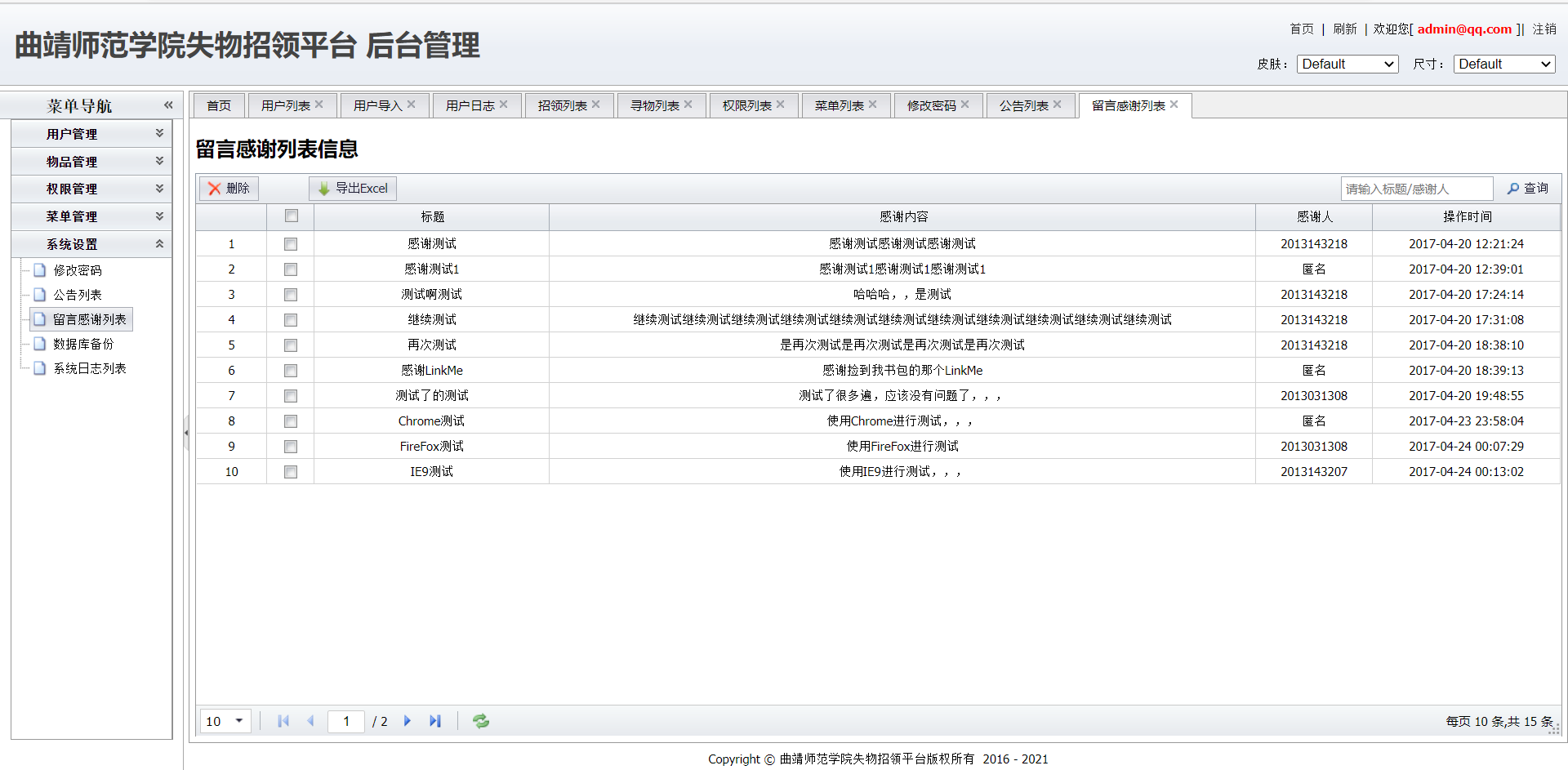Collapse the 系统设置 menu section
This screenshot has height=770, width=1568.
tap(91, 244)
